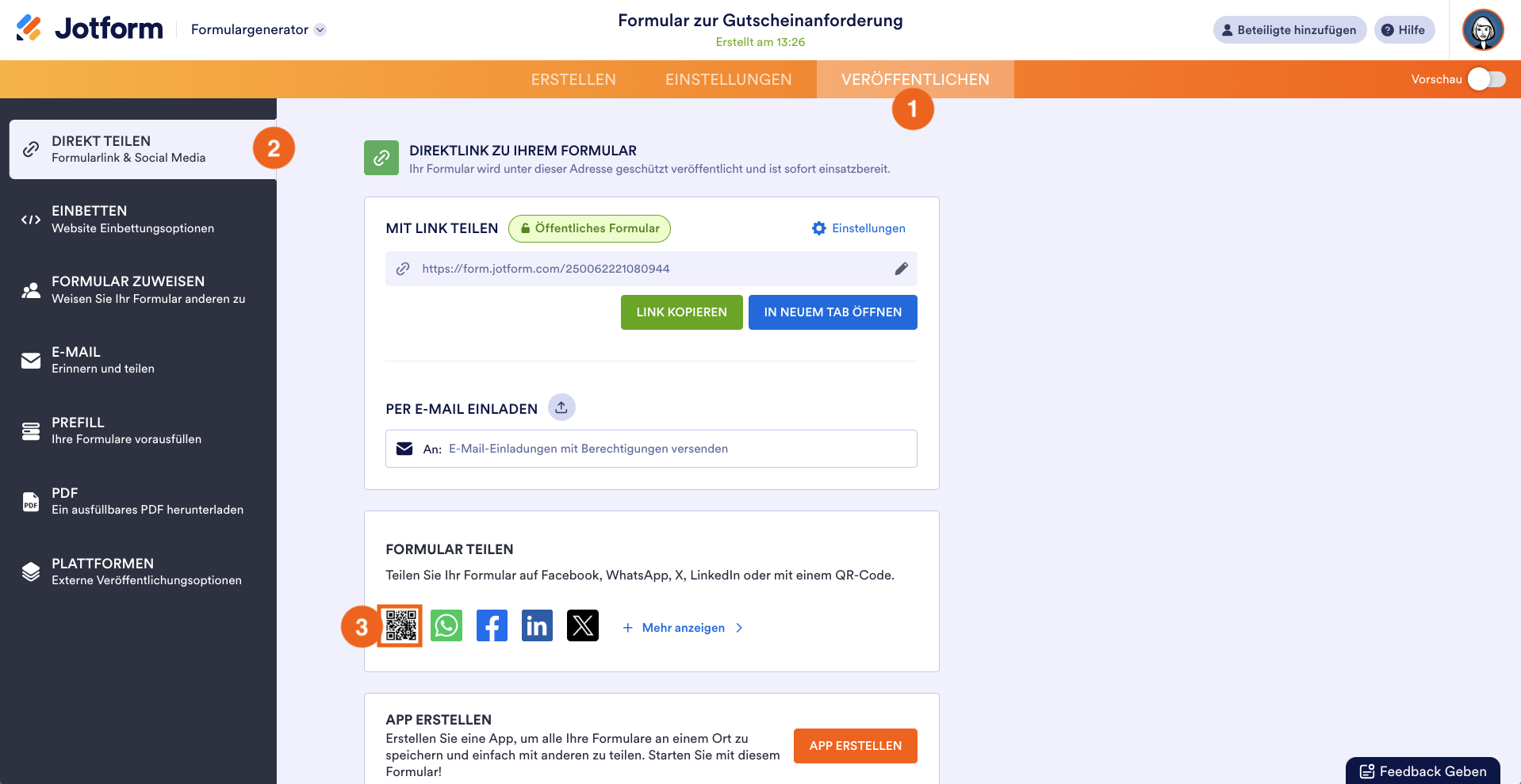The height and width of the screenshot is (784, 1521).
Task: Share the form on Facebook
Action: pos(492,626)
